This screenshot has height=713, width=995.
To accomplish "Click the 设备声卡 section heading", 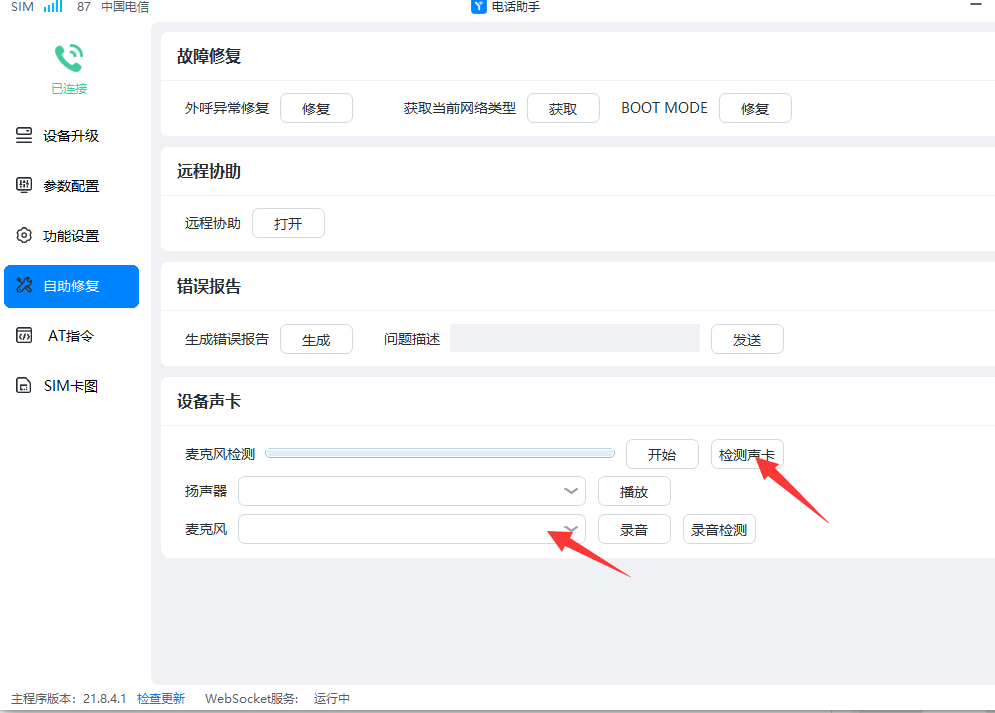I will click(209, 401).
